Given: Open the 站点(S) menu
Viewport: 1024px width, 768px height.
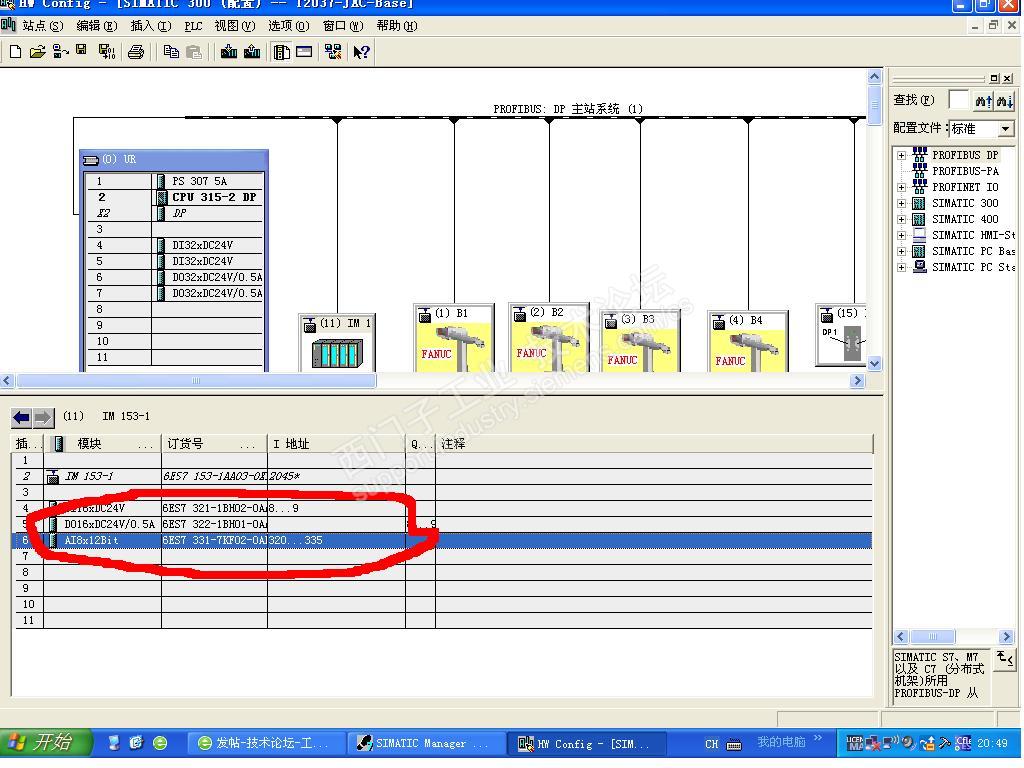Looking at the screenshot, I should pos(42,26).
